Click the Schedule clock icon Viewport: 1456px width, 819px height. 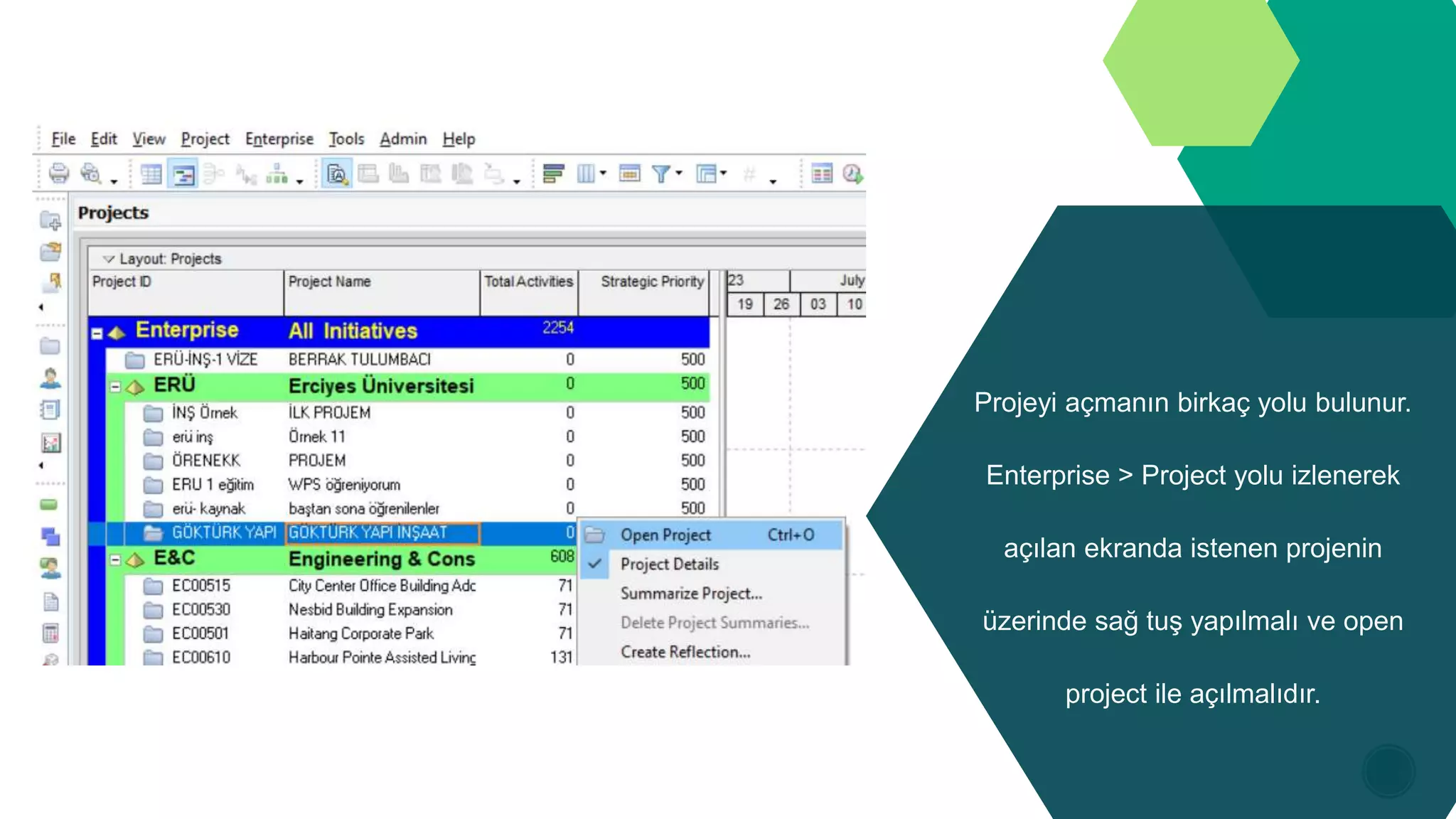pos(852,173)
